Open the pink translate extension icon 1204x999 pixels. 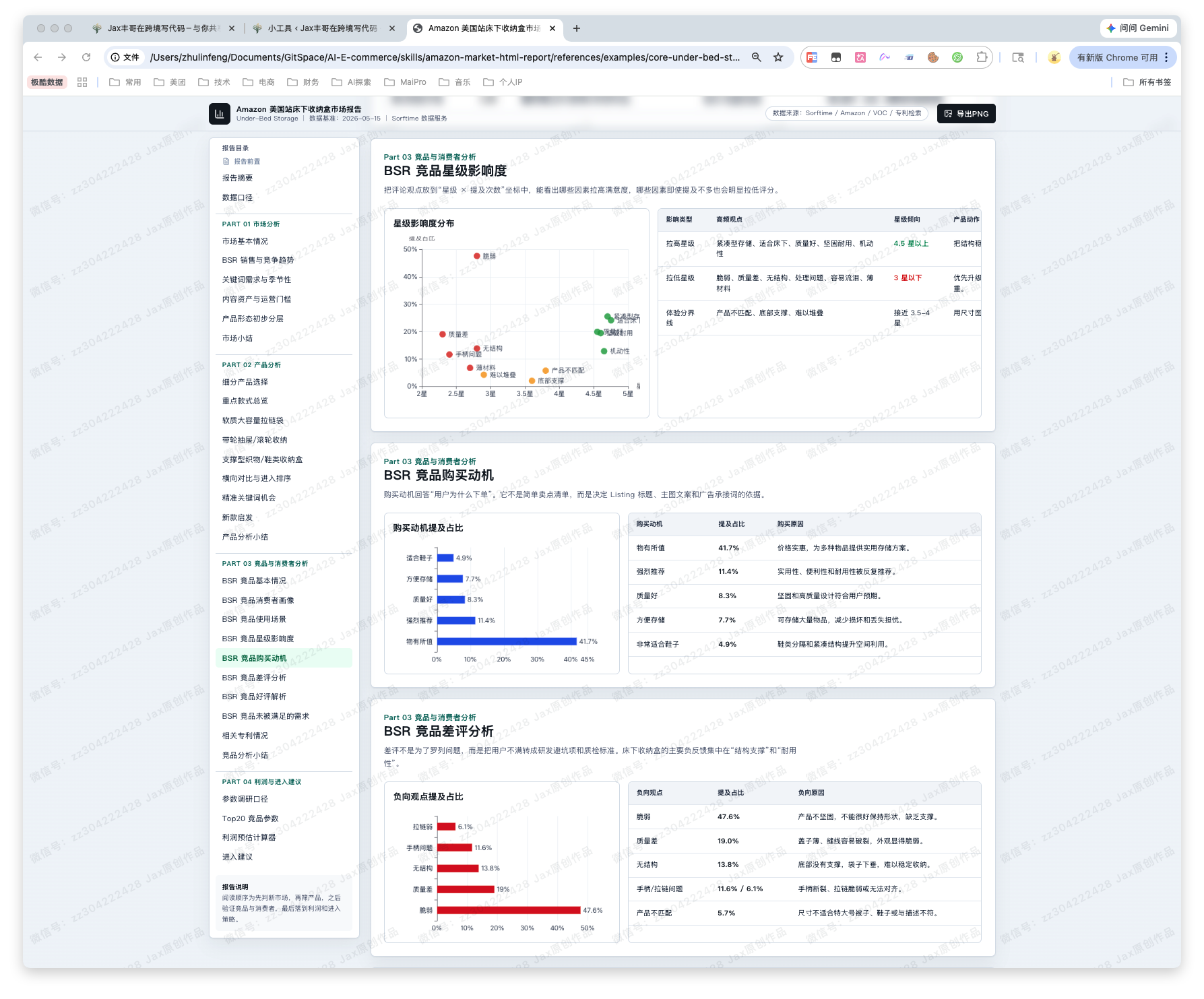[x=860, y=57]
